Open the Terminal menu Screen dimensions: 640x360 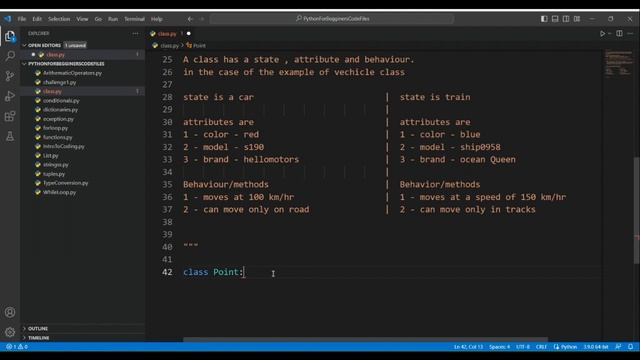tap(134, 19)
